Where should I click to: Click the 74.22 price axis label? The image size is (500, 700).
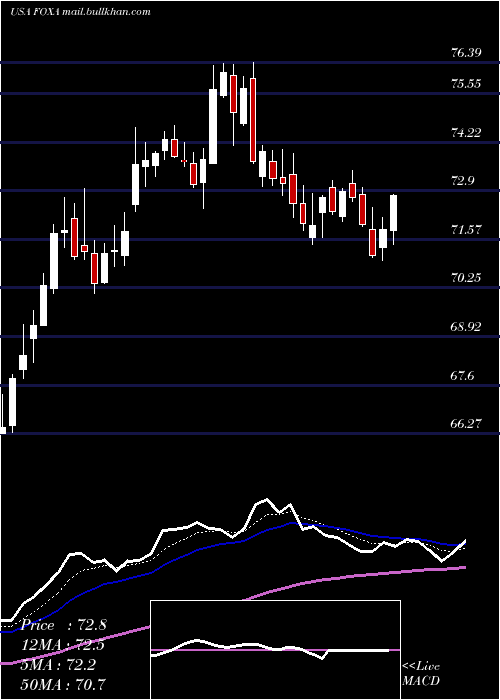pyautogui.click(x=466, y=132)
